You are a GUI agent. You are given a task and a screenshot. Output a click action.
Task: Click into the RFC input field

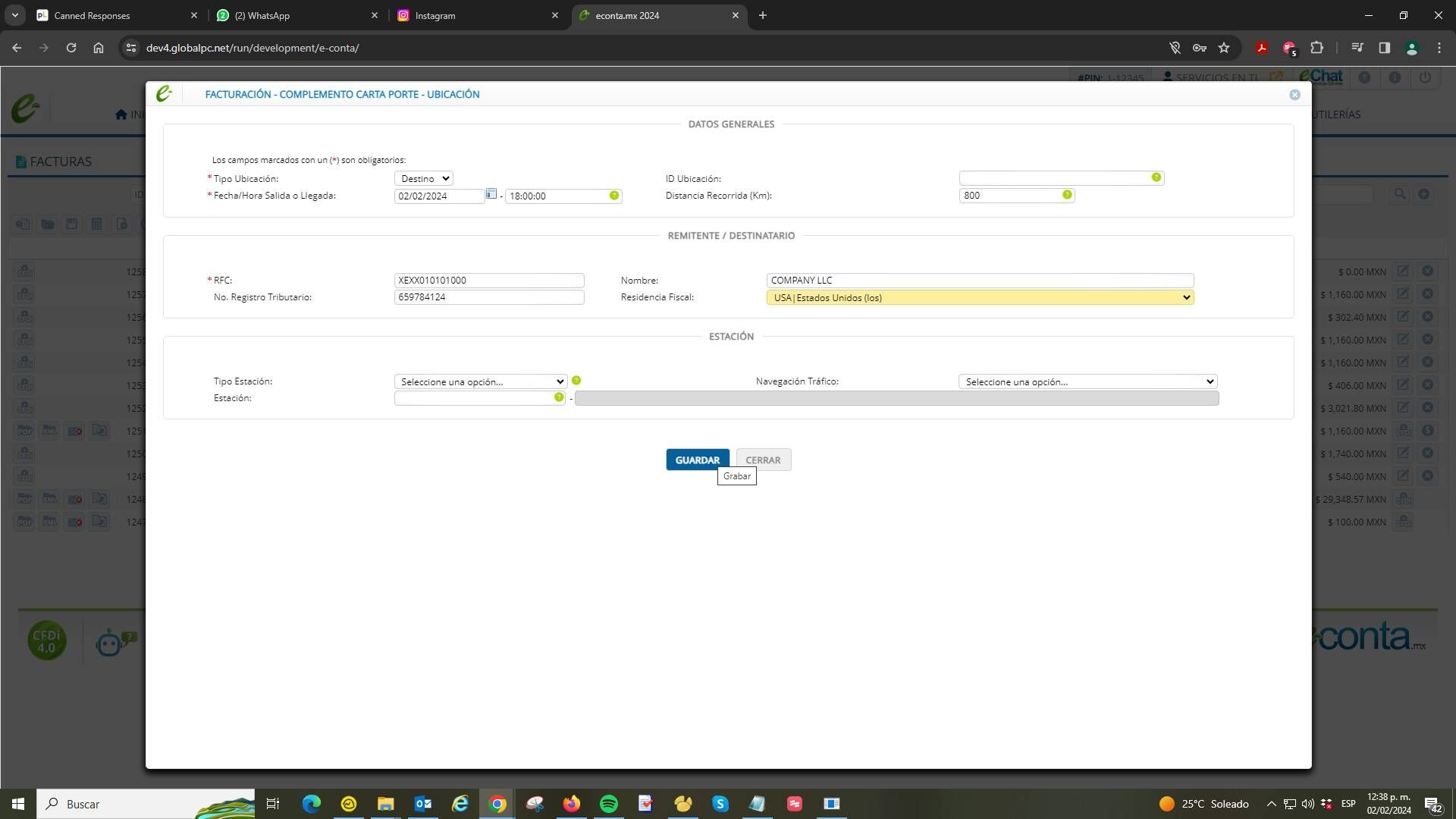pos(489,281)
